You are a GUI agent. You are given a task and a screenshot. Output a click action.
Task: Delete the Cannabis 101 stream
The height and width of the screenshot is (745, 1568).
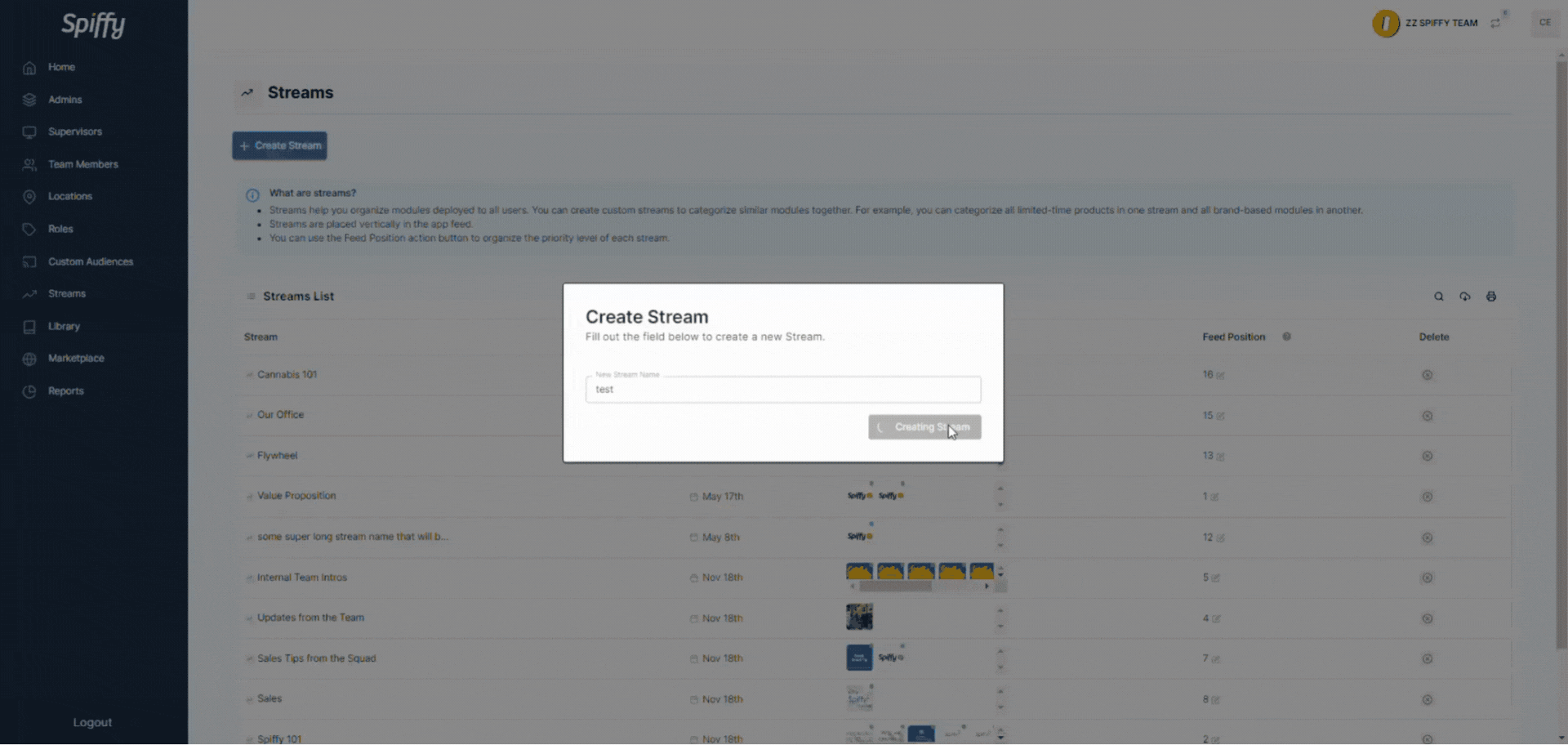[x=1427, y=375]
